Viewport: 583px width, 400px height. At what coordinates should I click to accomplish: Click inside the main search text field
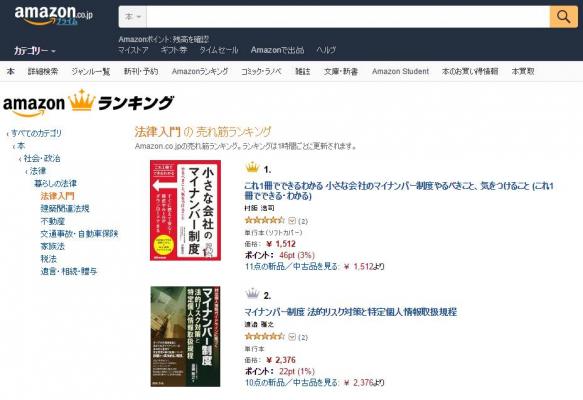tap(348, 17)
